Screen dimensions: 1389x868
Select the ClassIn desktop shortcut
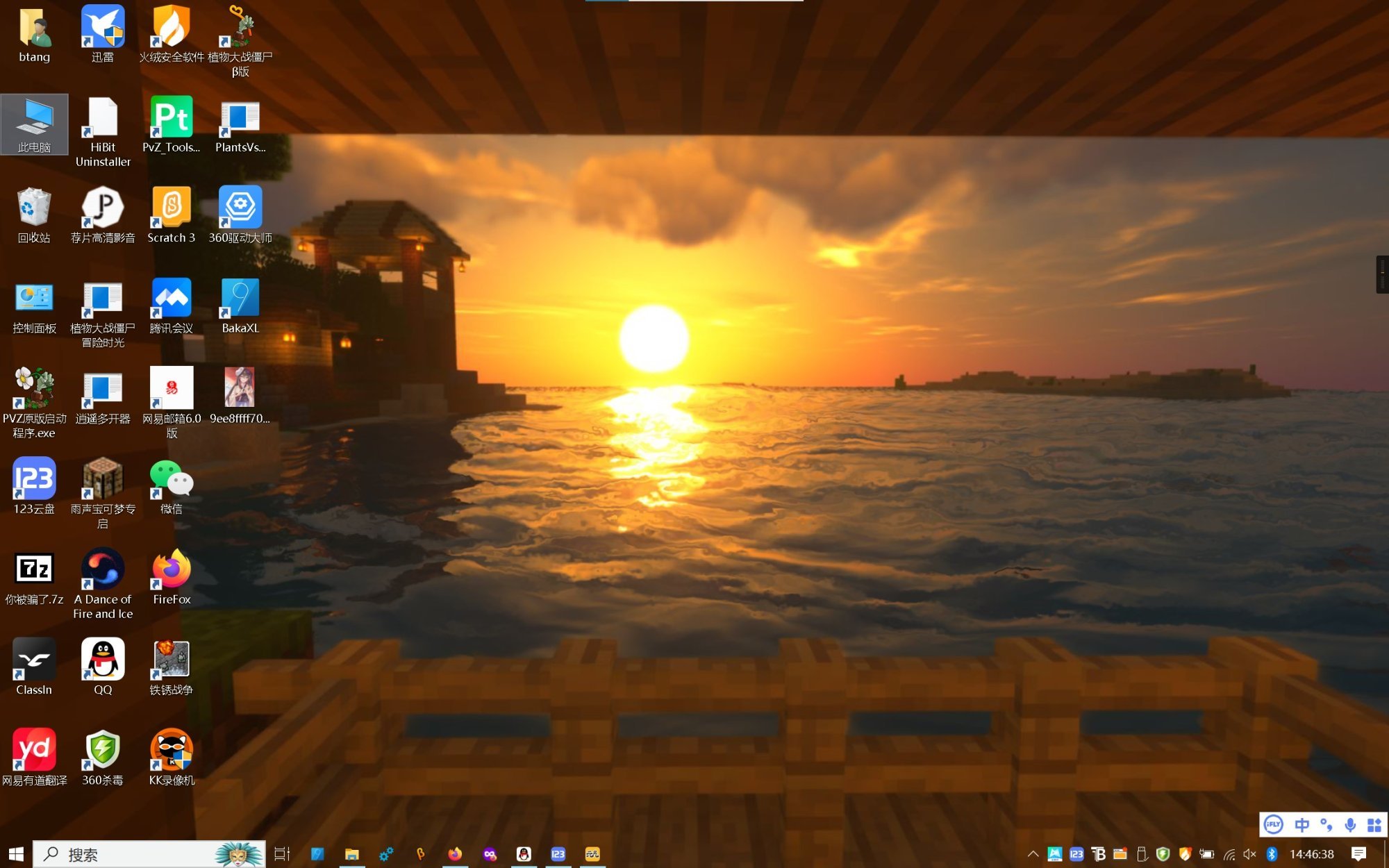point(34,667)
